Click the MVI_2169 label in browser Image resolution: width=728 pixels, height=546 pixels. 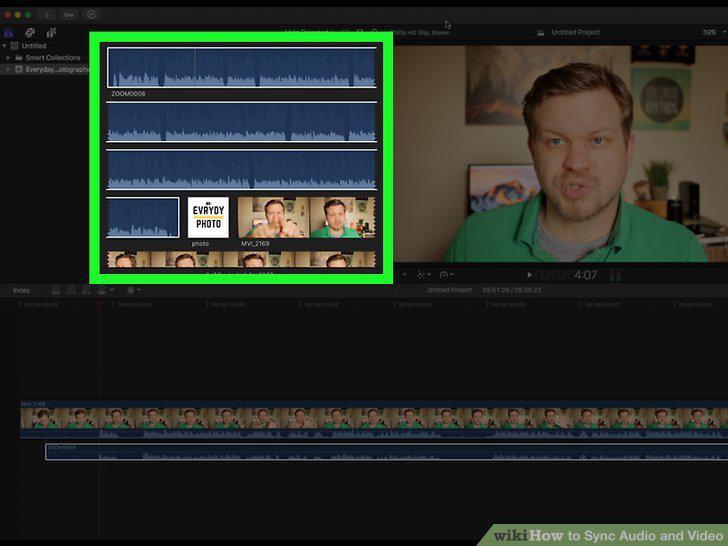(x=255, y=243)
